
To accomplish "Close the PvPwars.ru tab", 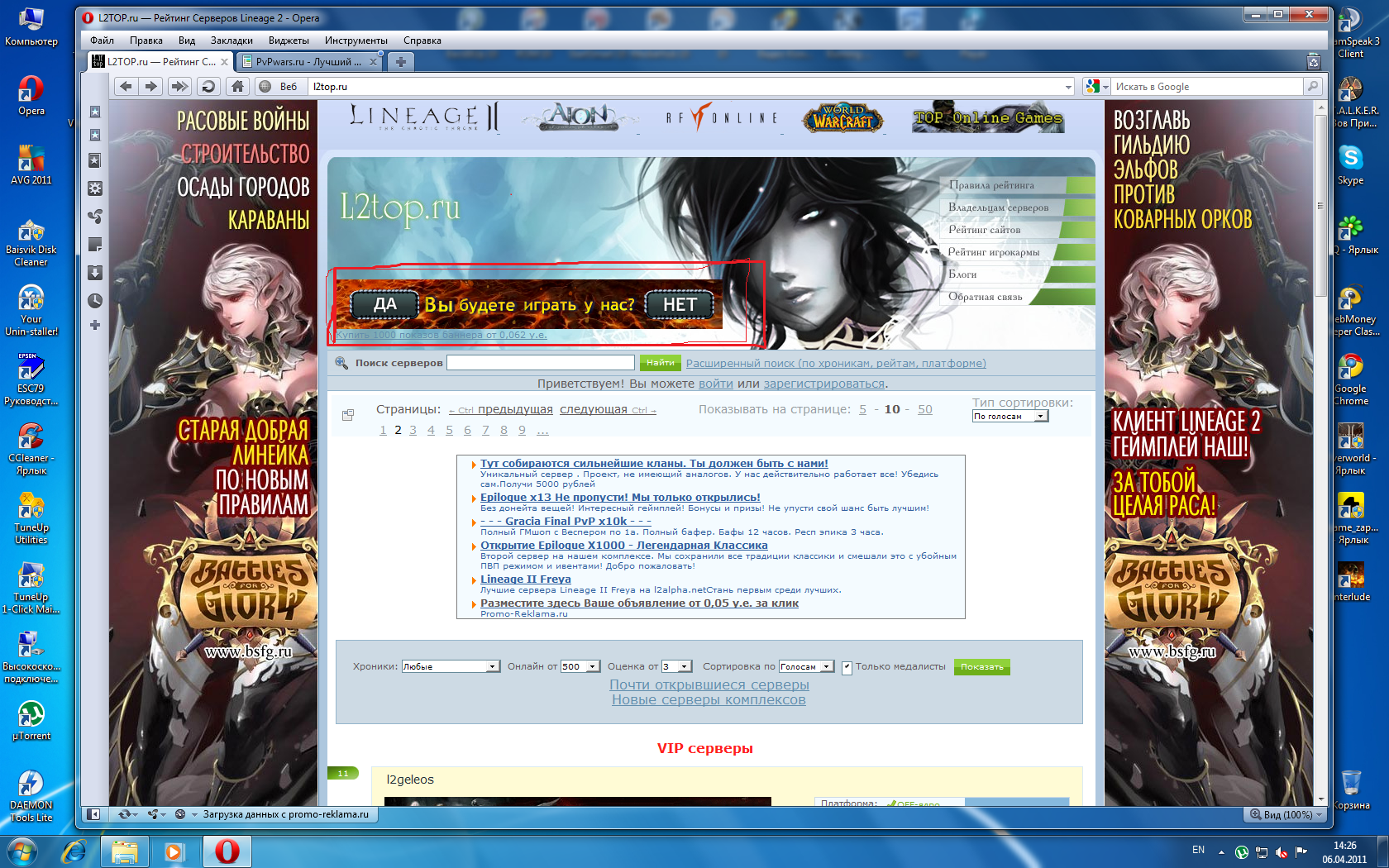I will (x=373, y=62).
